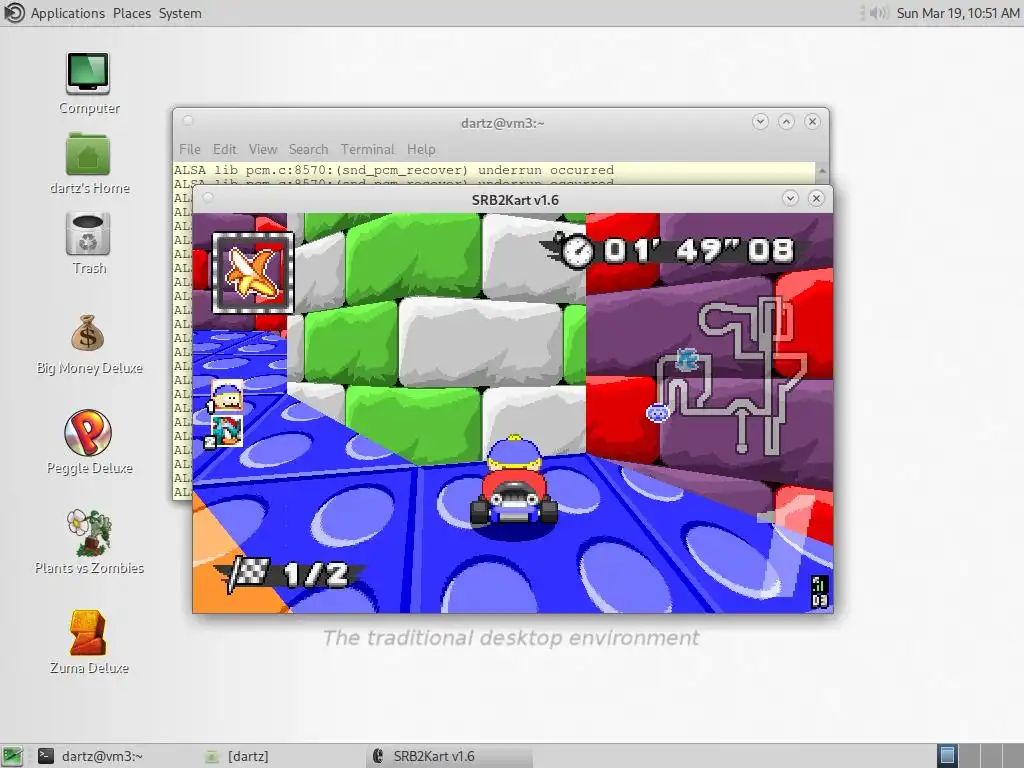This screenshot has width=1024, height=768.
Task: Click the volume speaker tray icon
Action: coord(878,13)
